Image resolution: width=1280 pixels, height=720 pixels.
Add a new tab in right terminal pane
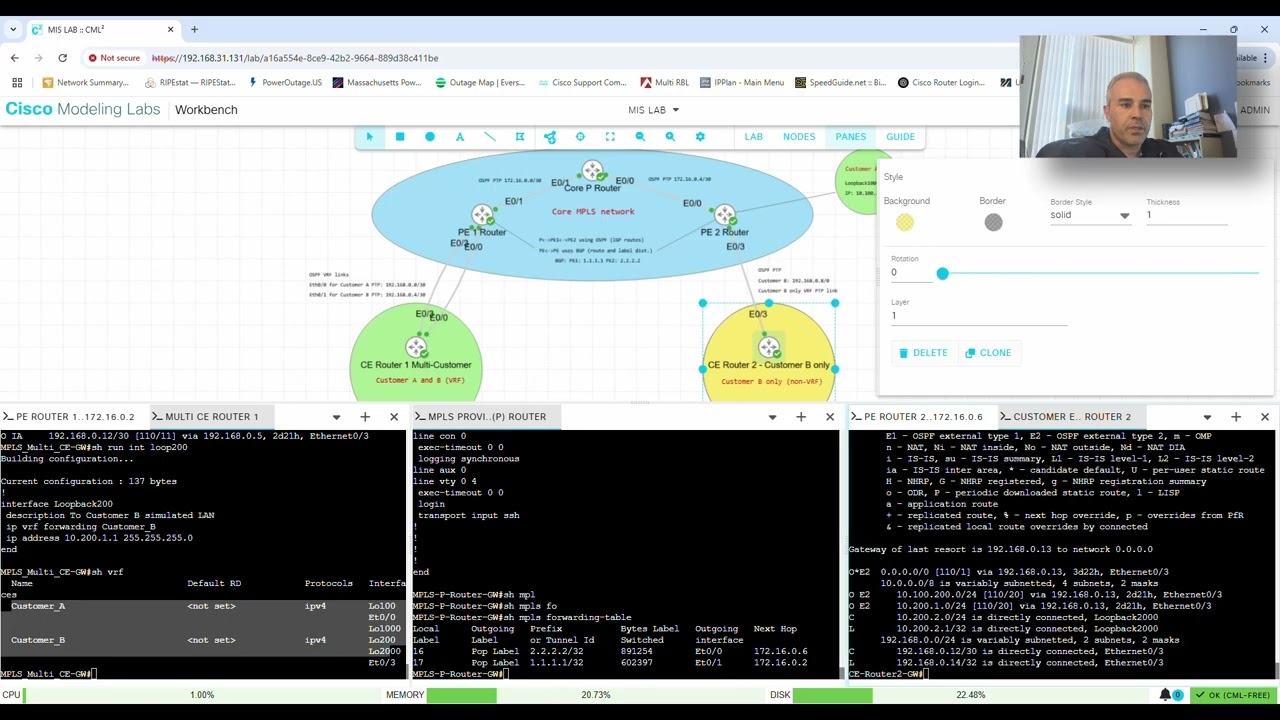(x=1236, y=416)
